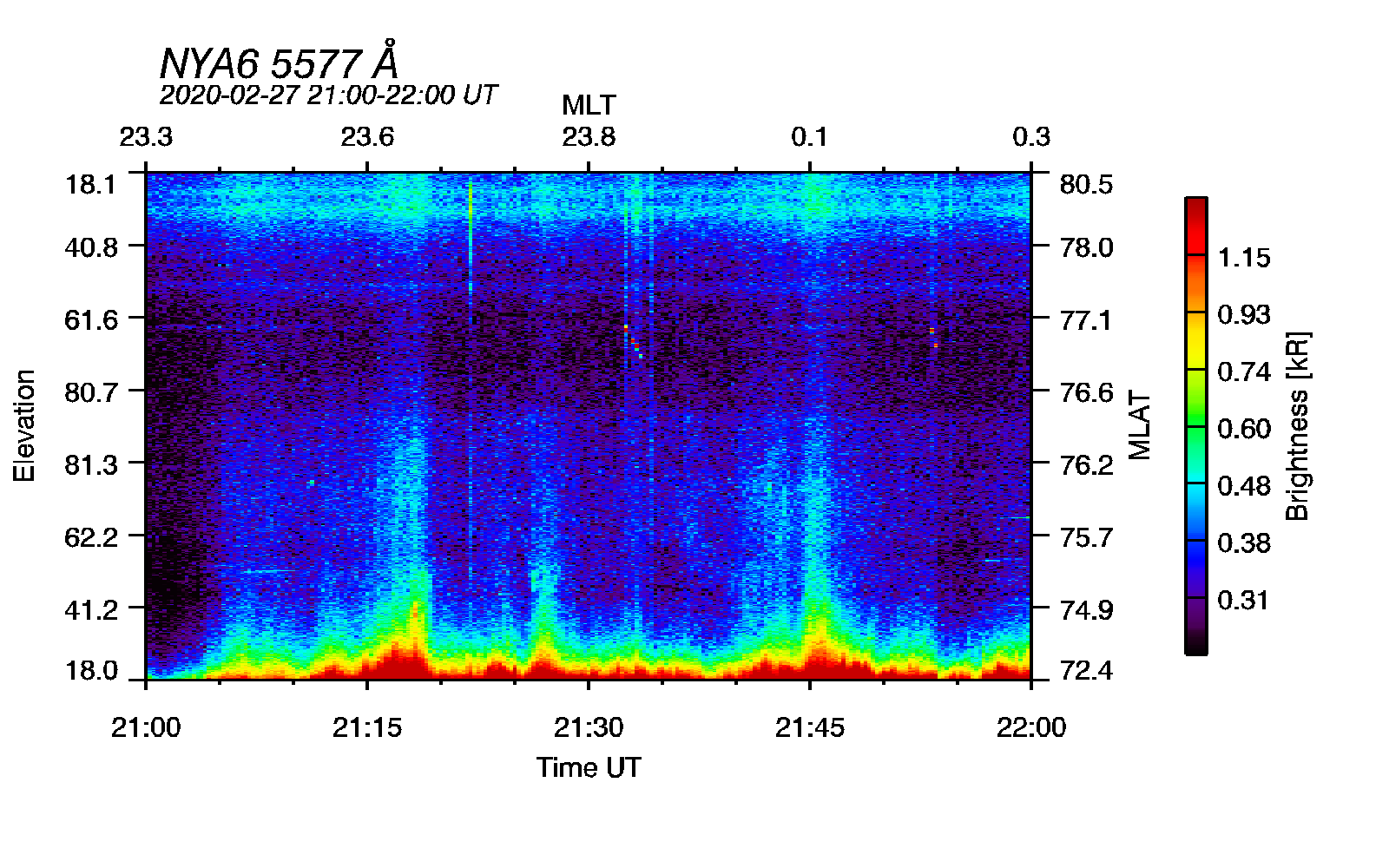
Task: Click colorbar value '0.93'
Action: pos(1244,315)
